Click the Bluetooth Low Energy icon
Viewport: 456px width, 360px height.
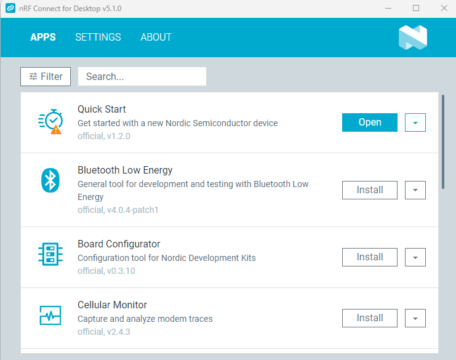click(50, 180)
